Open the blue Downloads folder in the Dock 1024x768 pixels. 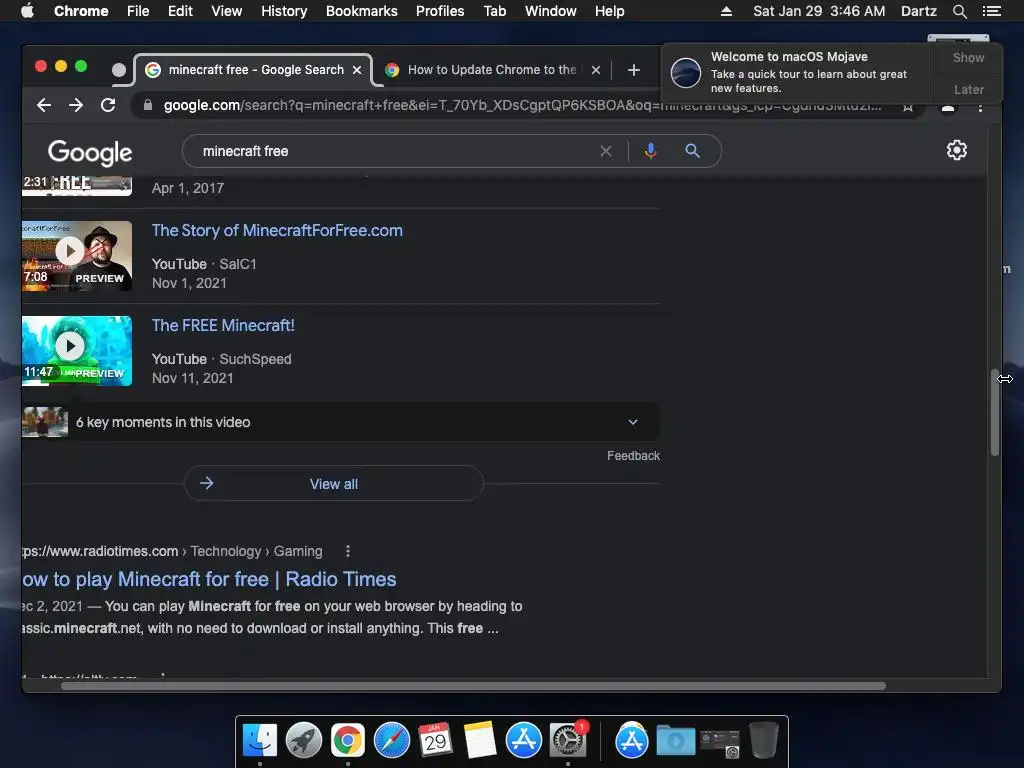pos(675,741)
